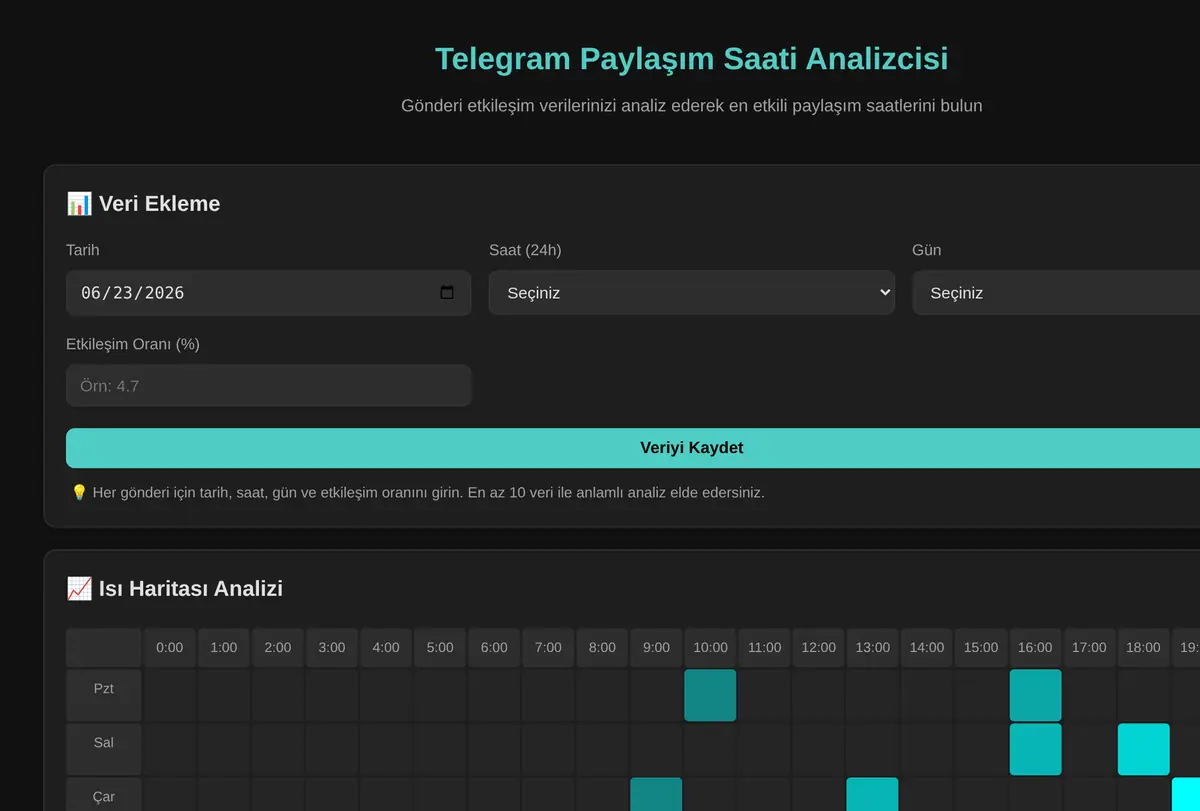Select the Pzt 10:00 heatmap cell
The image size is (1200, 811).
pos(710,695)
